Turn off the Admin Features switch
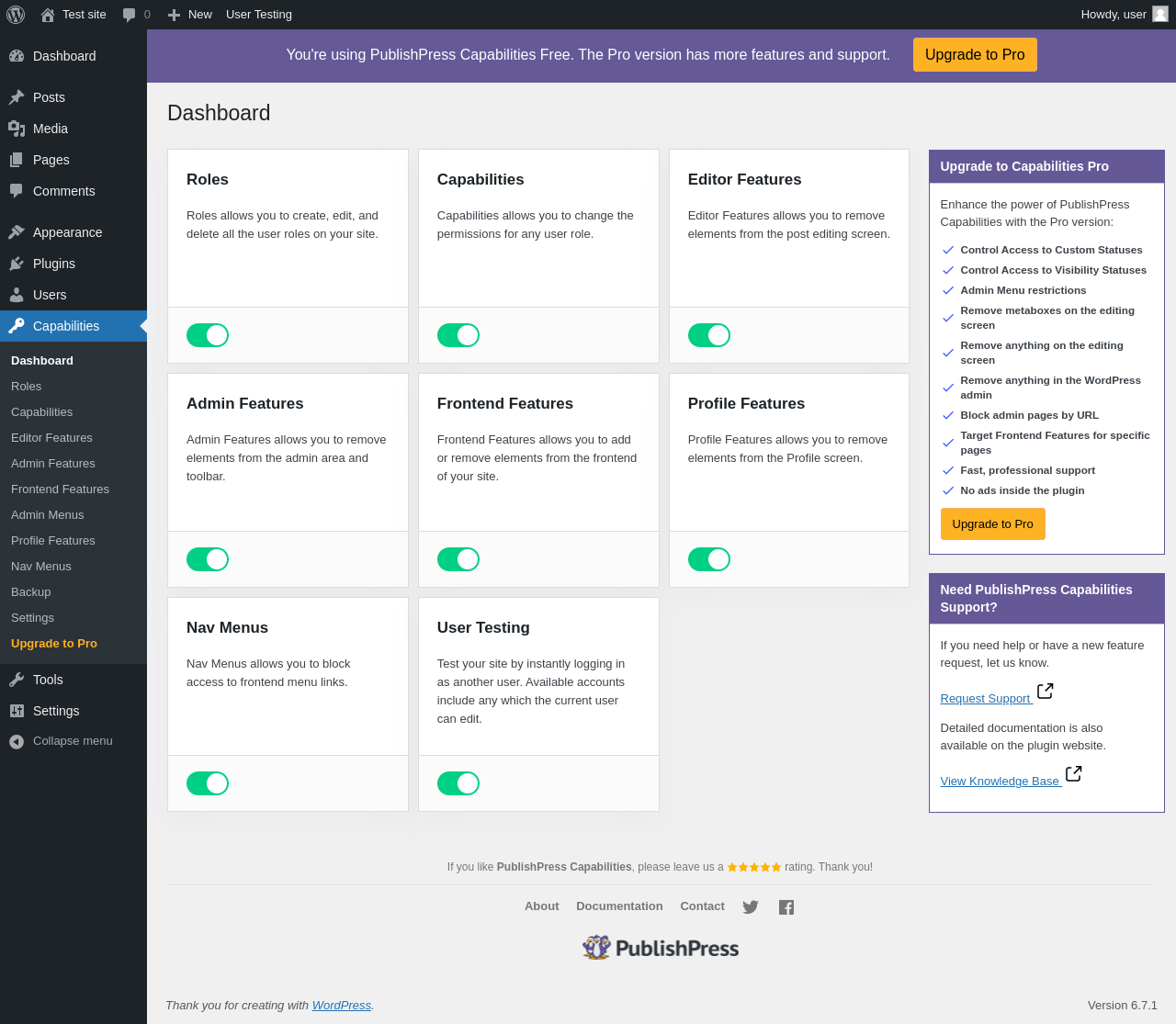Screen dimensions: 1176x1024 [208, 559]
